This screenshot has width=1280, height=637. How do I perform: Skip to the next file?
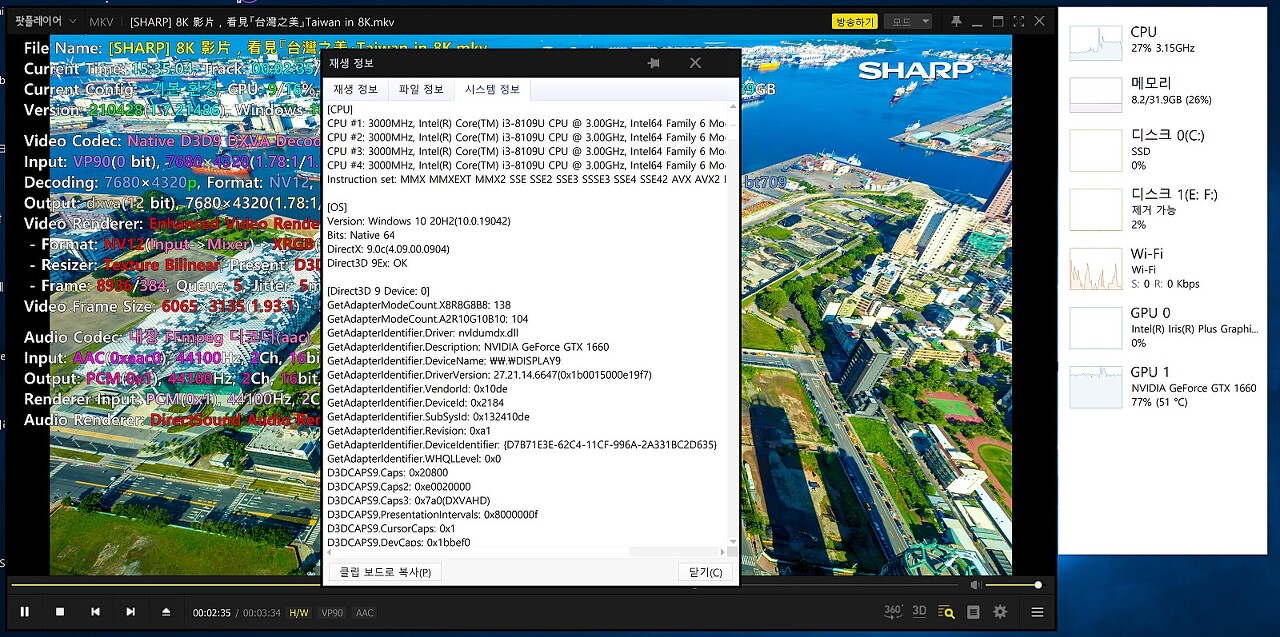point(131,612)
